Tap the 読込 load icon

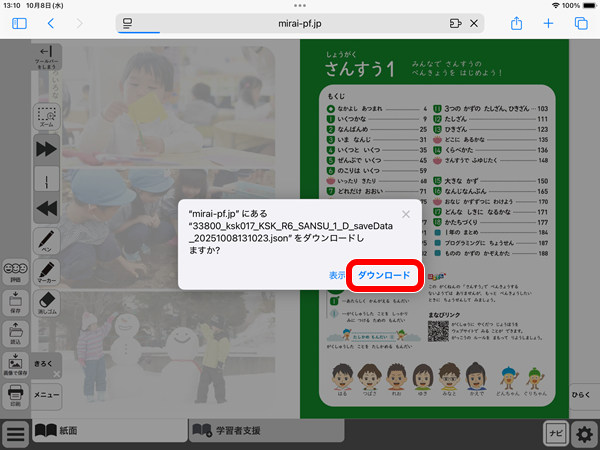pos(15,334)
